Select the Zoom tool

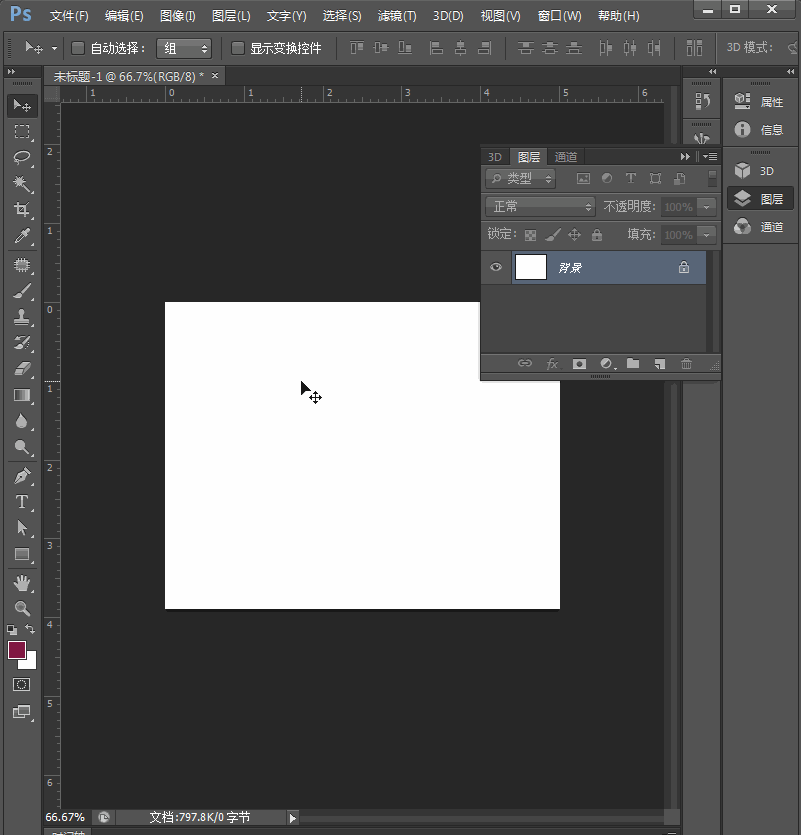(22, 608)
